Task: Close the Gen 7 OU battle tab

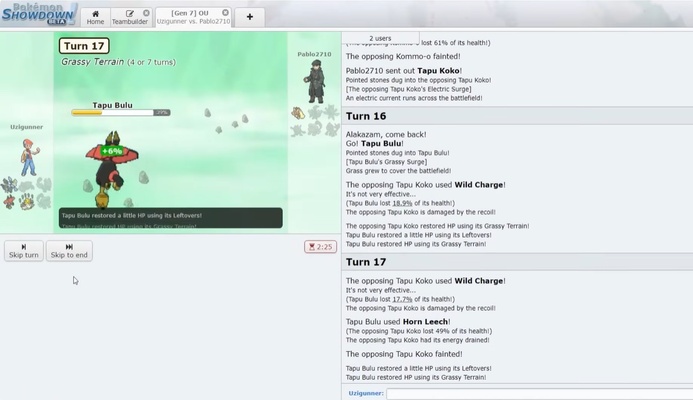Action: point(225,13)
